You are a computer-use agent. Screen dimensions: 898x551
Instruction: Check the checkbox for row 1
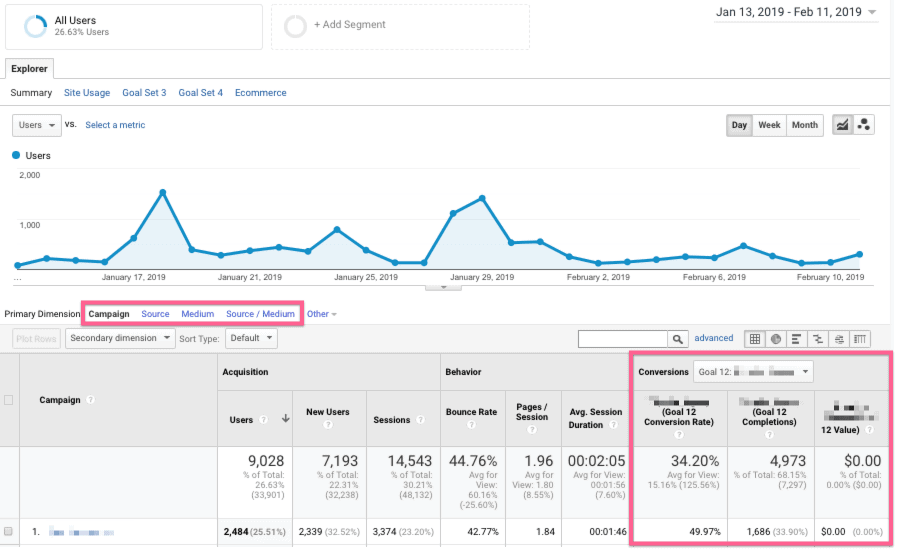click(x=9, y=532)
